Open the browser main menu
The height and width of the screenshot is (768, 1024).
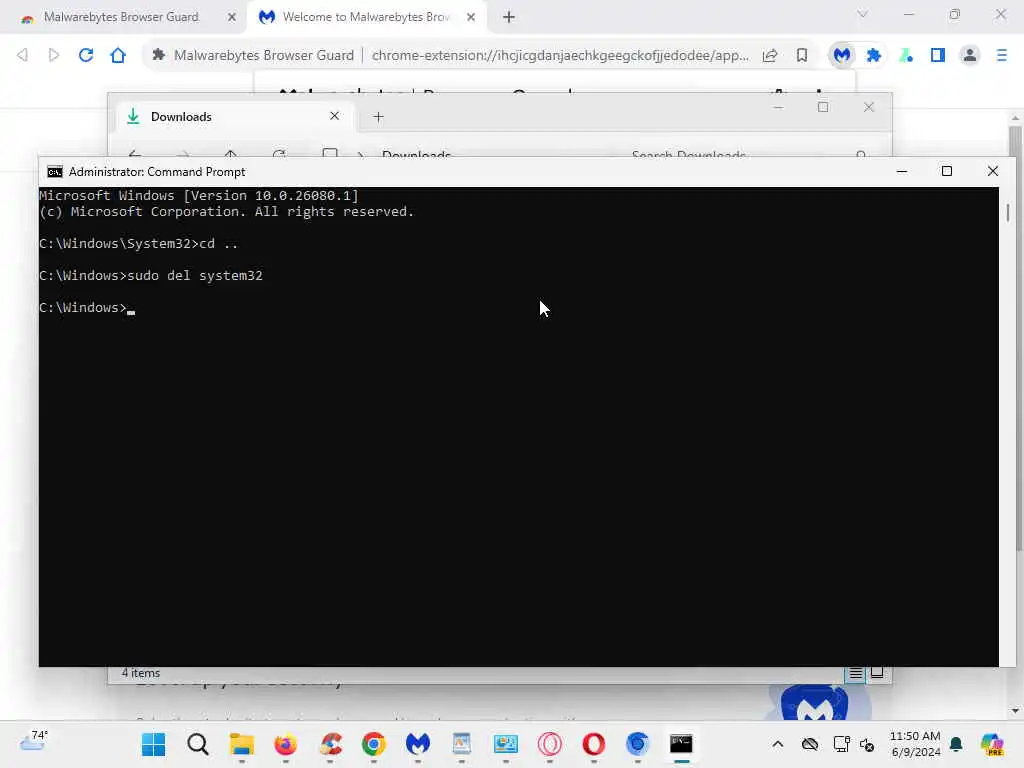[x=1001, y=56]
